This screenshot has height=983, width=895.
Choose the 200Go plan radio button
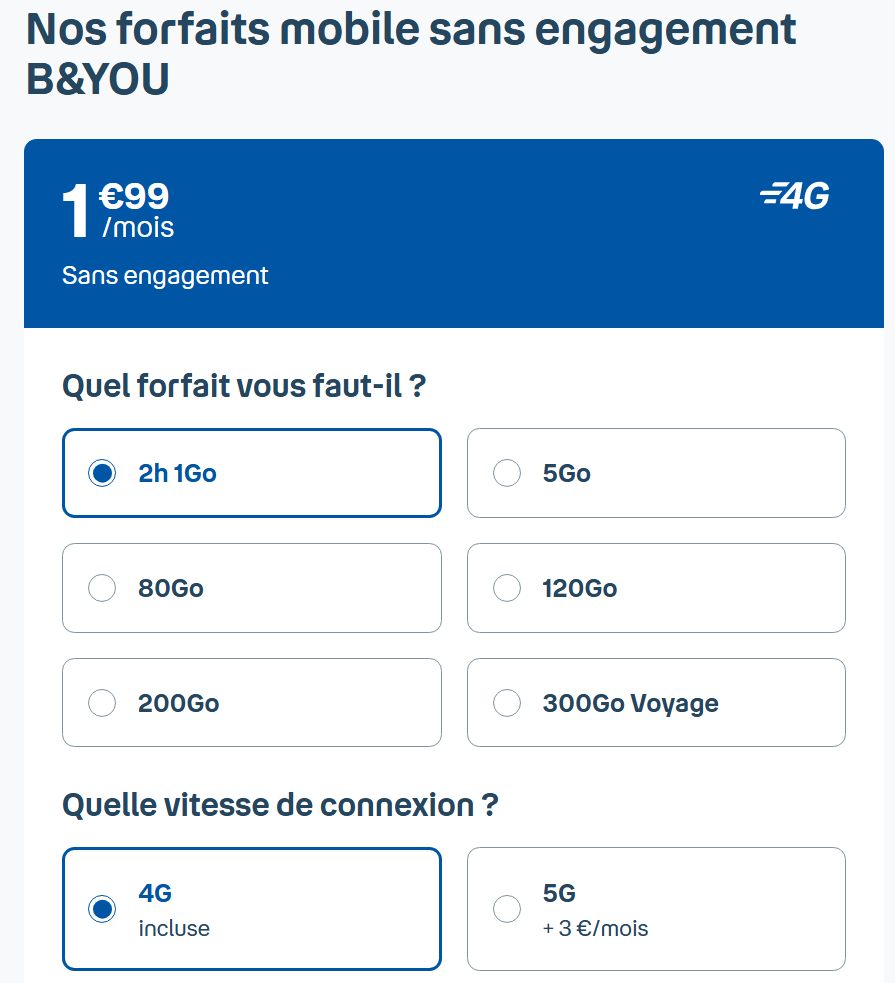(102, 703)
